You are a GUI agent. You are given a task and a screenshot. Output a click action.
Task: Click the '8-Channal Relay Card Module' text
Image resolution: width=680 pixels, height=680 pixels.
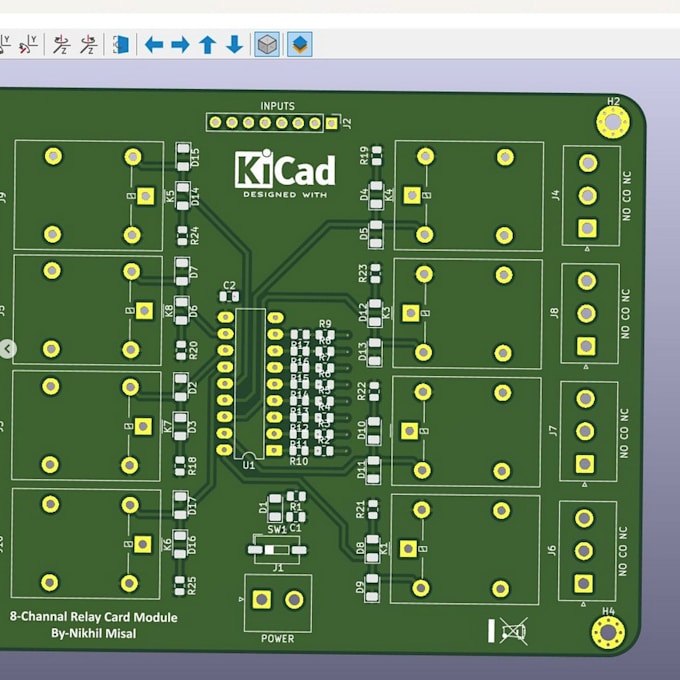[94, 617]
